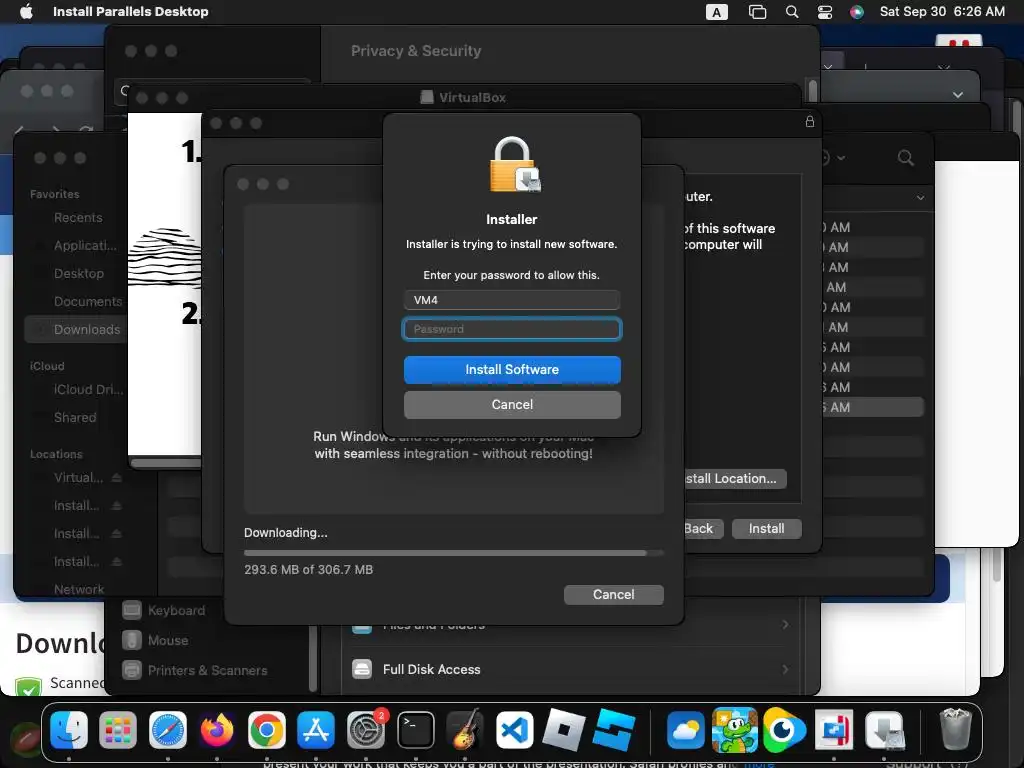Open Google Chrome from the Dock
Viewport: 1024px width, 768px height.
click(266, 730)
